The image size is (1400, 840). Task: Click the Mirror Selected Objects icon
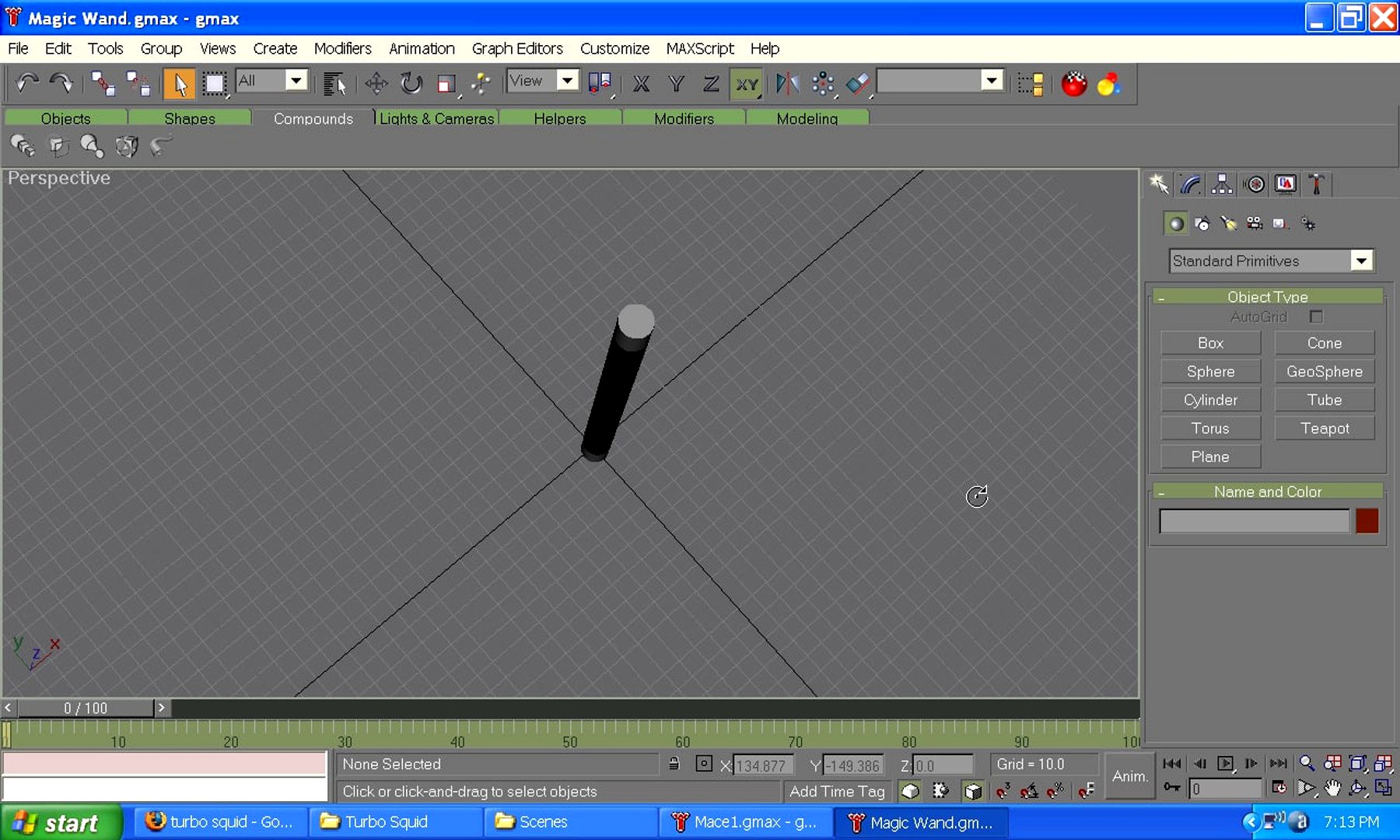coord(787,83)
